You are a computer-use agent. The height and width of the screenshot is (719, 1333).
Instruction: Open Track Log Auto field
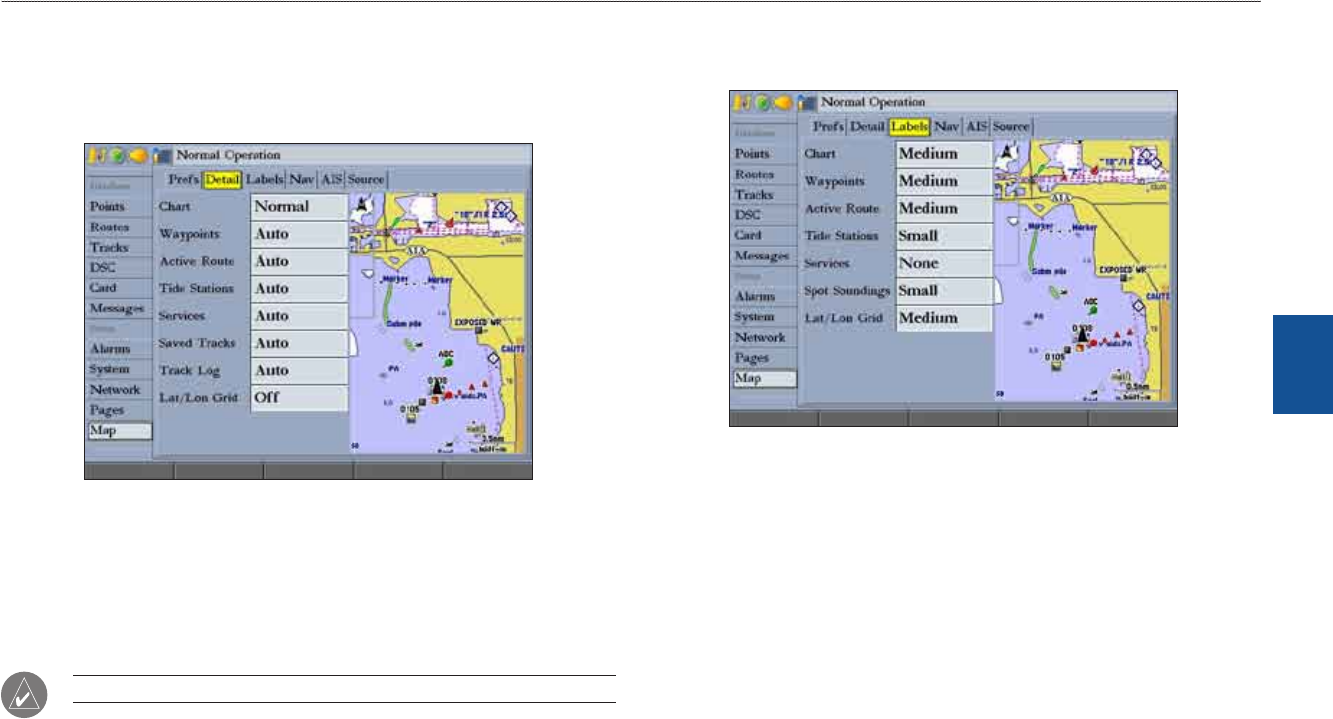pos(299,369)
